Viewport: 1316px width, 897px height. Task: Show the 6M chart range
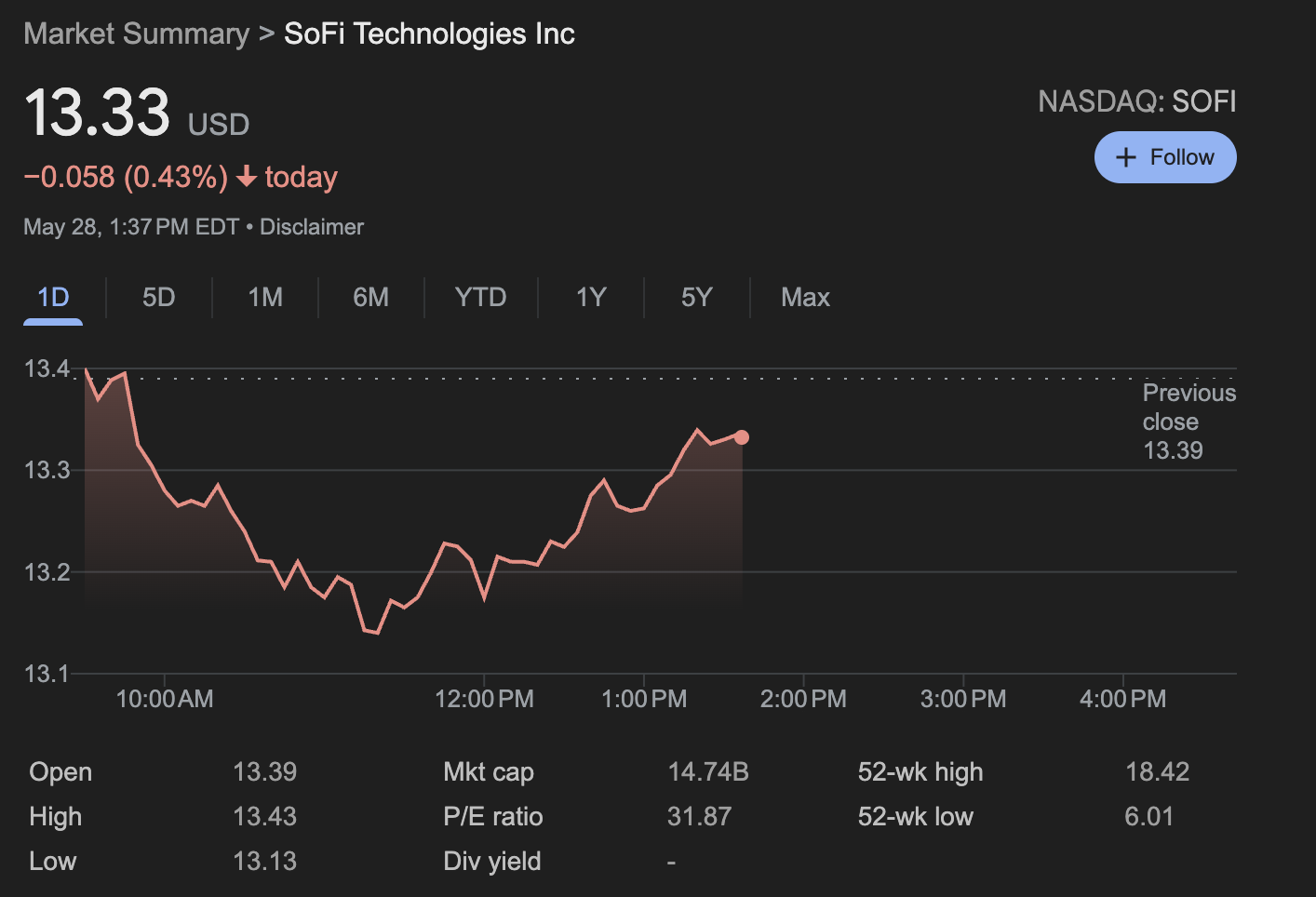[370, 297]
